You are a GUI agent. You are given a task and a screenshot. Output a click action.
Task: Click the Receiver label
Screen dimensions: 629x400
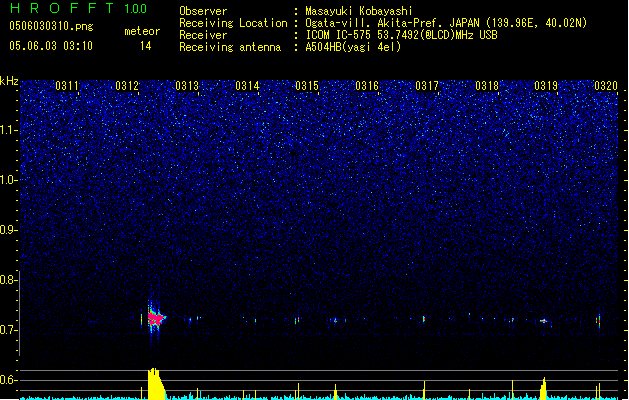(203, 35)
